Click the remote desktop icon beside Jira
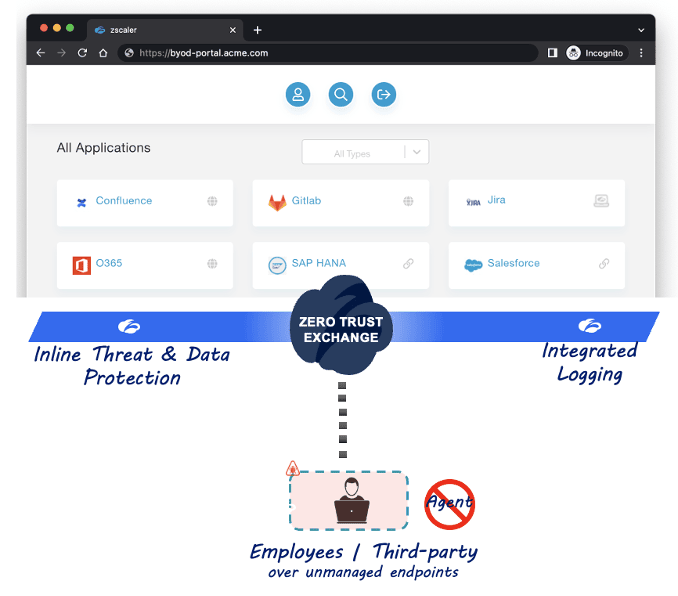This screenshot has width=678, height=596. 601,201
